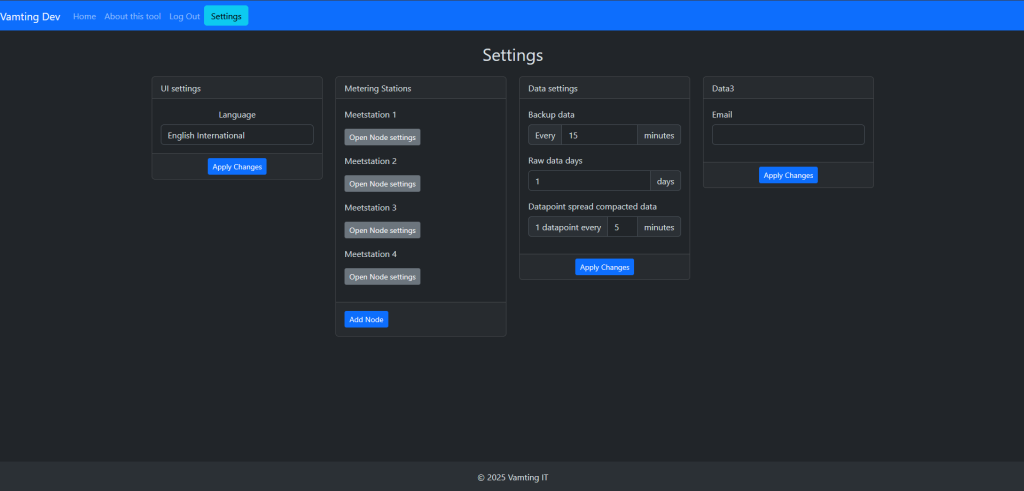Focus the Backup data minutes field

pos(599,135)
